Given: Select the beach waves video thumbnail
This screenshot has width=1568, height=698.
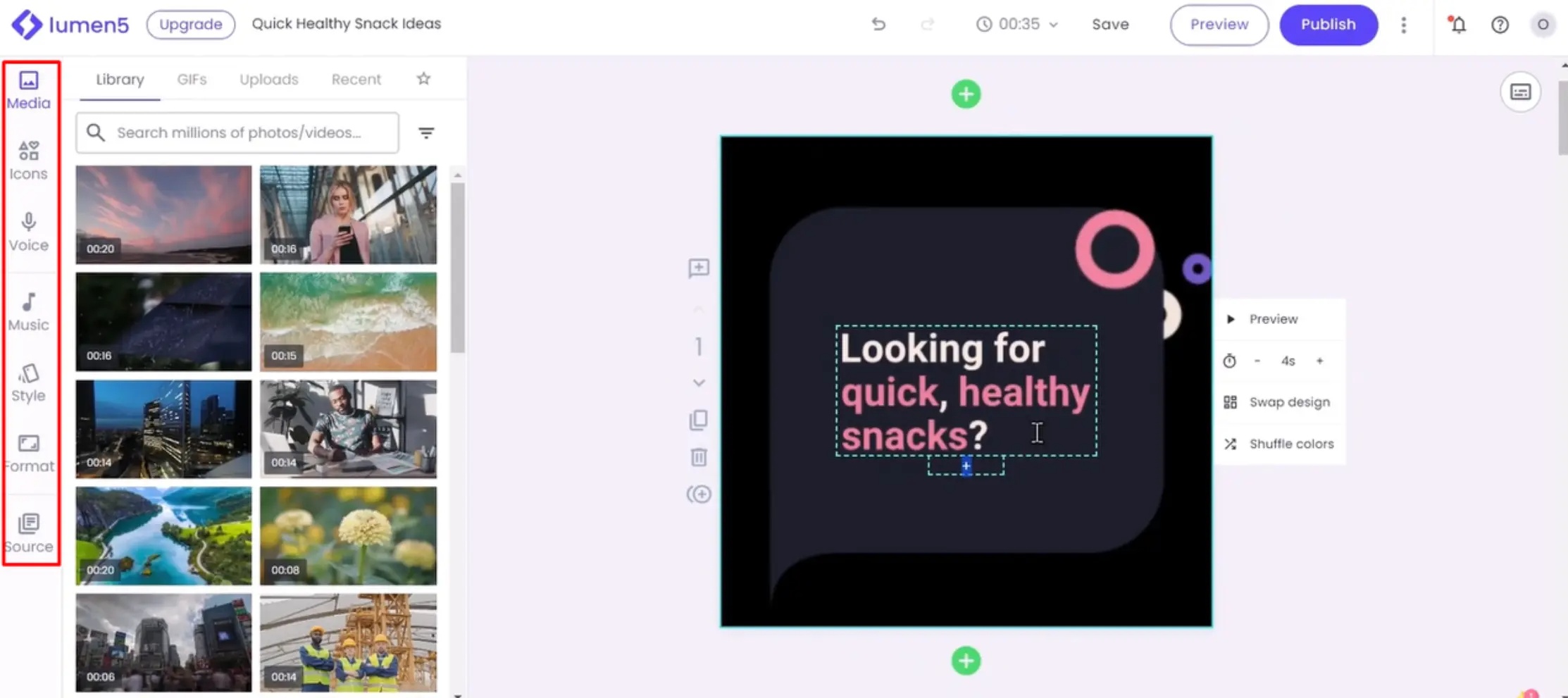Looking at the screenshot, I should 348,322.
